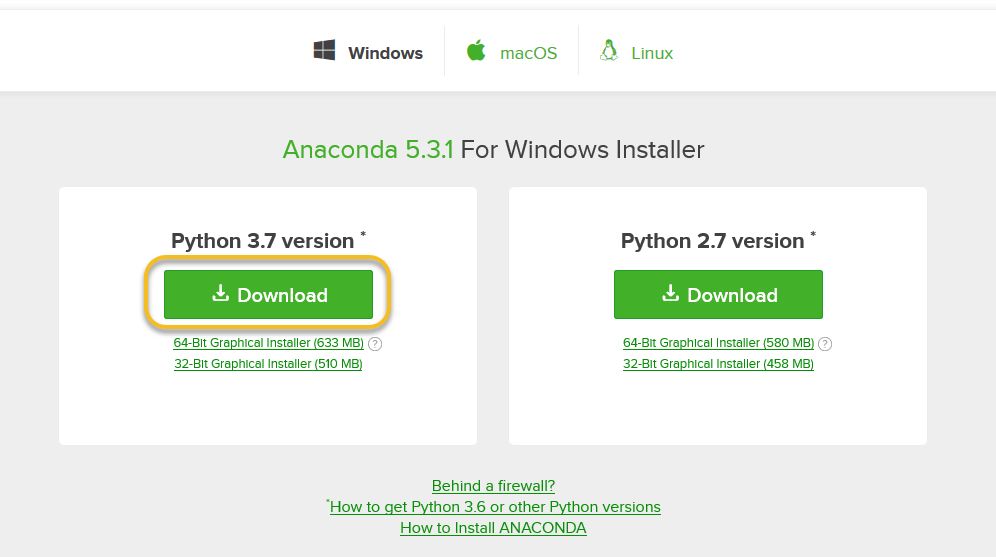
Task: Open the How to Install ANACONDA link
Action: coord(493,528)
